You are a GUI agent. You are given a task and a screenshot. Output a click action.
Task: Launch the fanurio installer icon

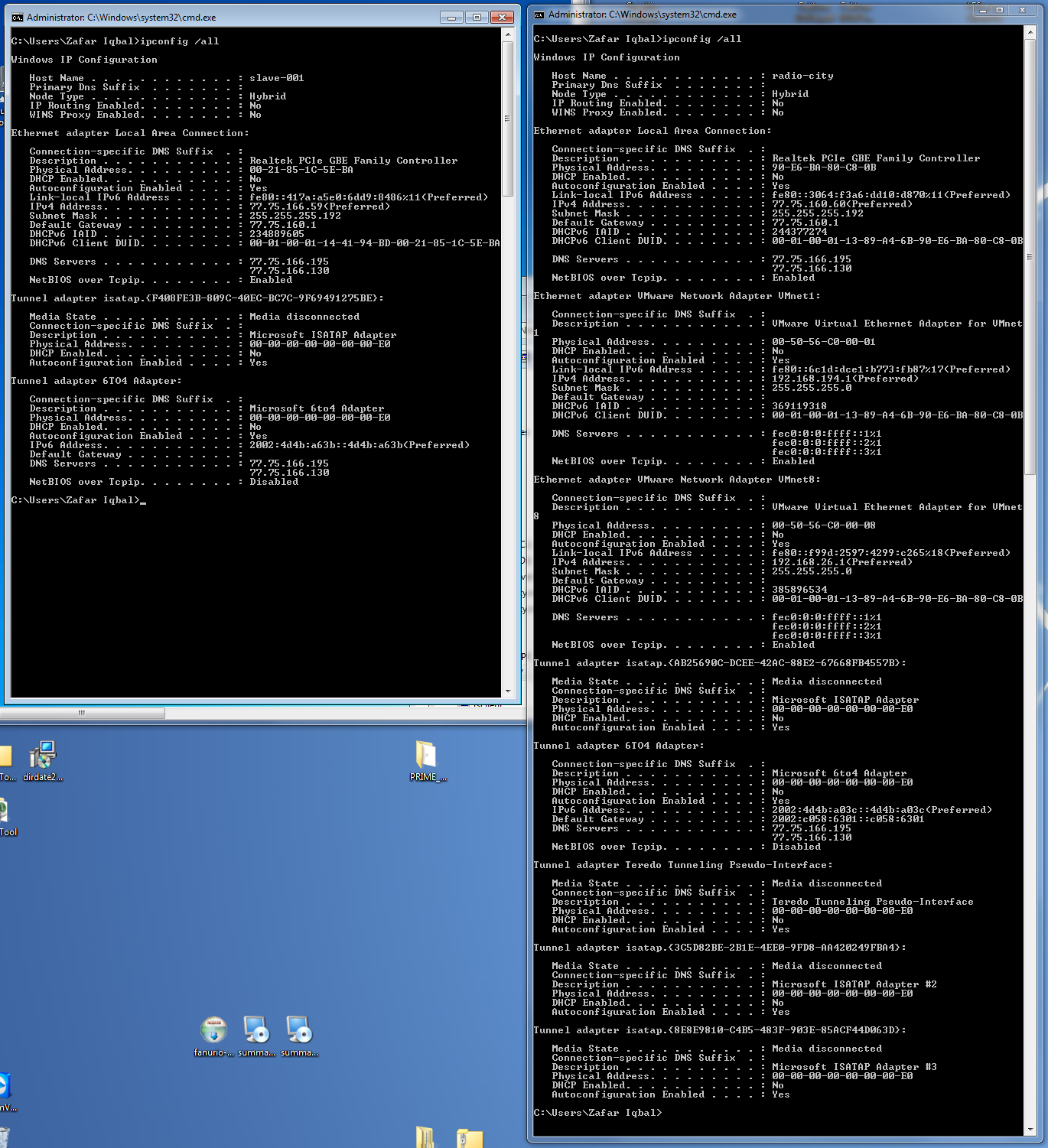click(213, 1031)
